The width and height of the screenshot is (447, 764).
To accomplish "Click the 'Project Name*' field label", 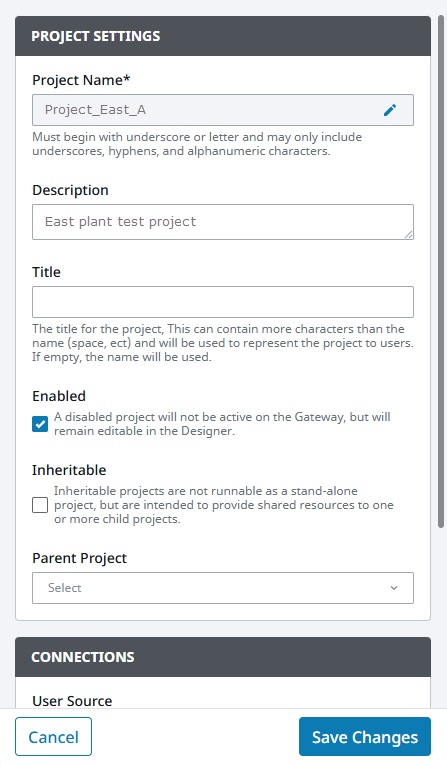I will click(81, 80).
